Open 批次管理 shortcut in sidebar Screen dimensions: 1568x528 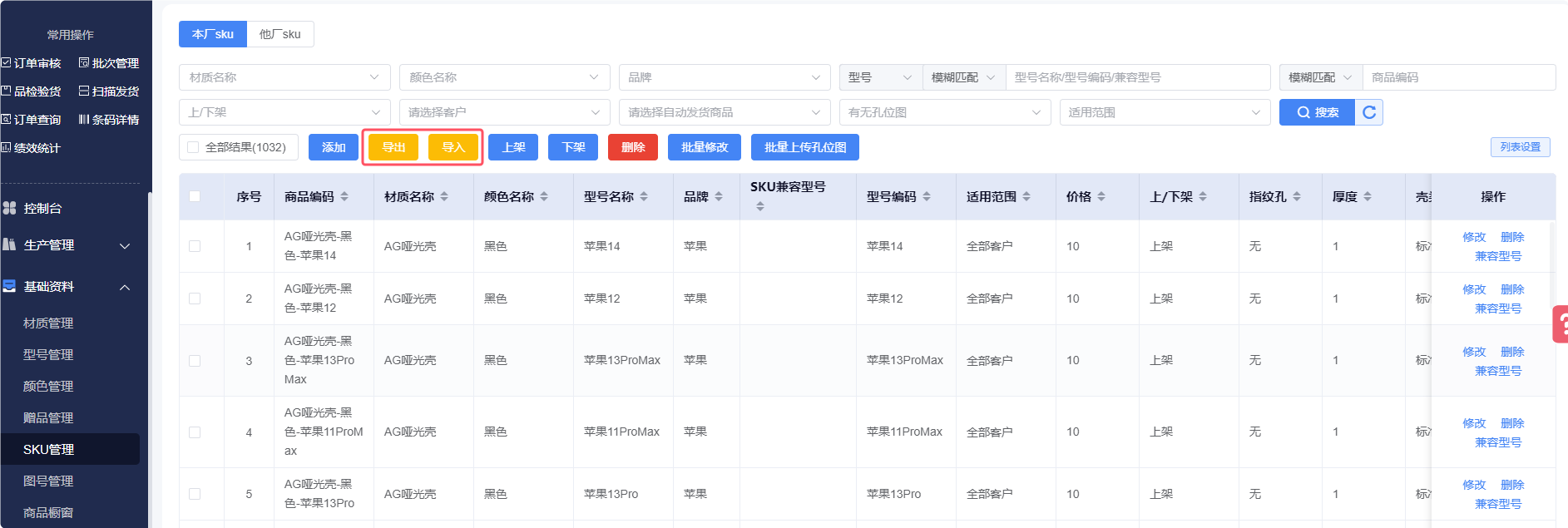pos(109,63)
